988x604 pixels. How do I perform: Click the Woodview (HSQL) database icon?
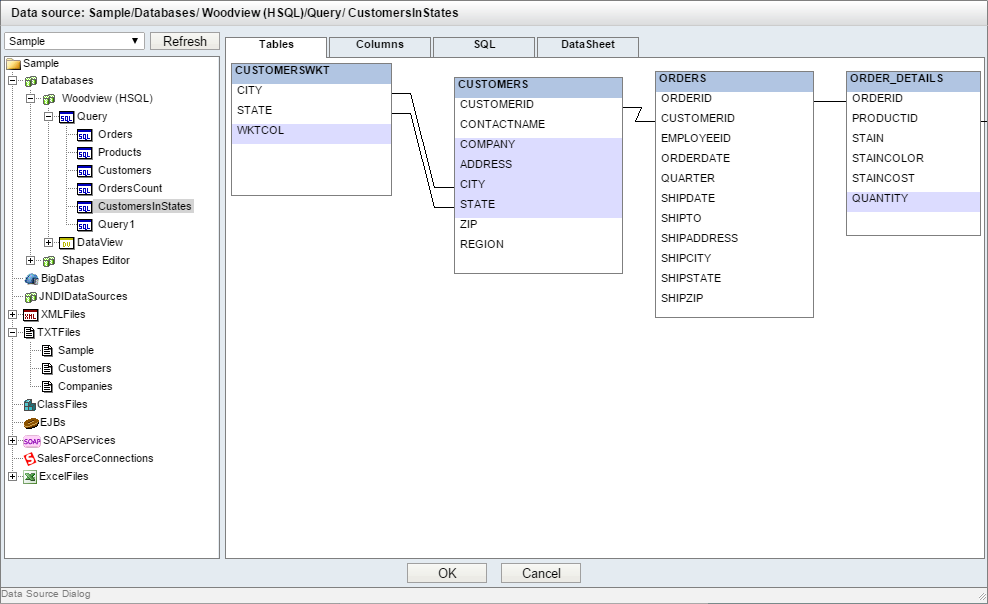[49, 99]
